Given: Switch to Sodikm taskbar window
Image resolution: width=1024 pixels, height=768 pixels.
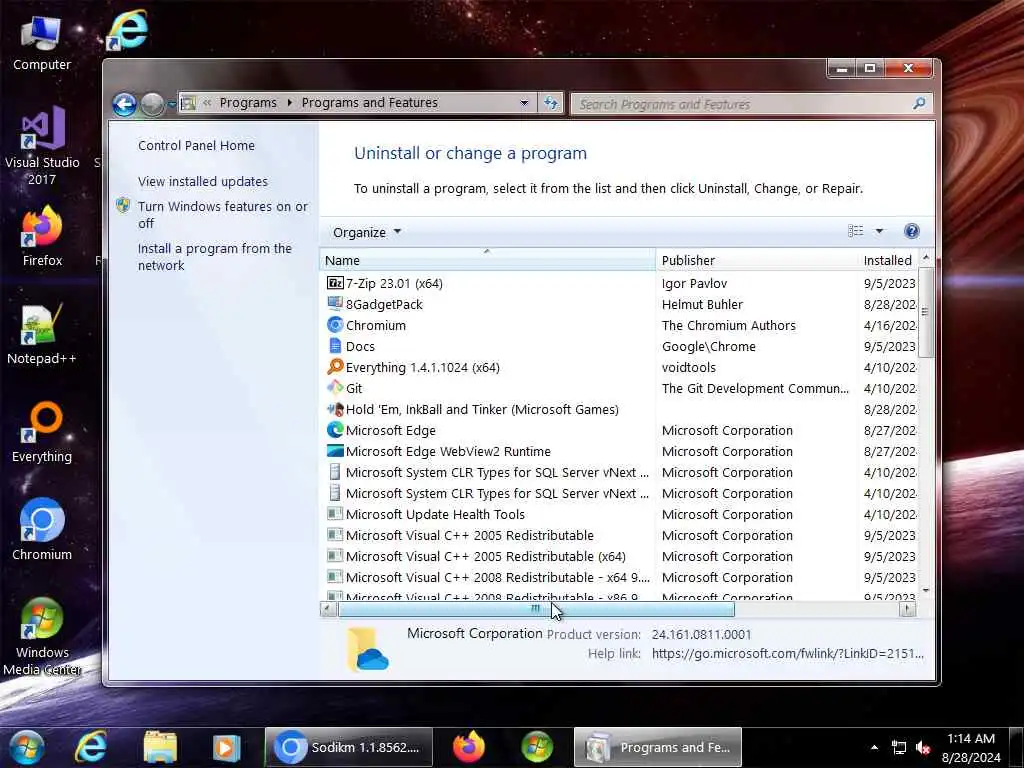Looking at the screenshot, I should (x=349, y=747).
